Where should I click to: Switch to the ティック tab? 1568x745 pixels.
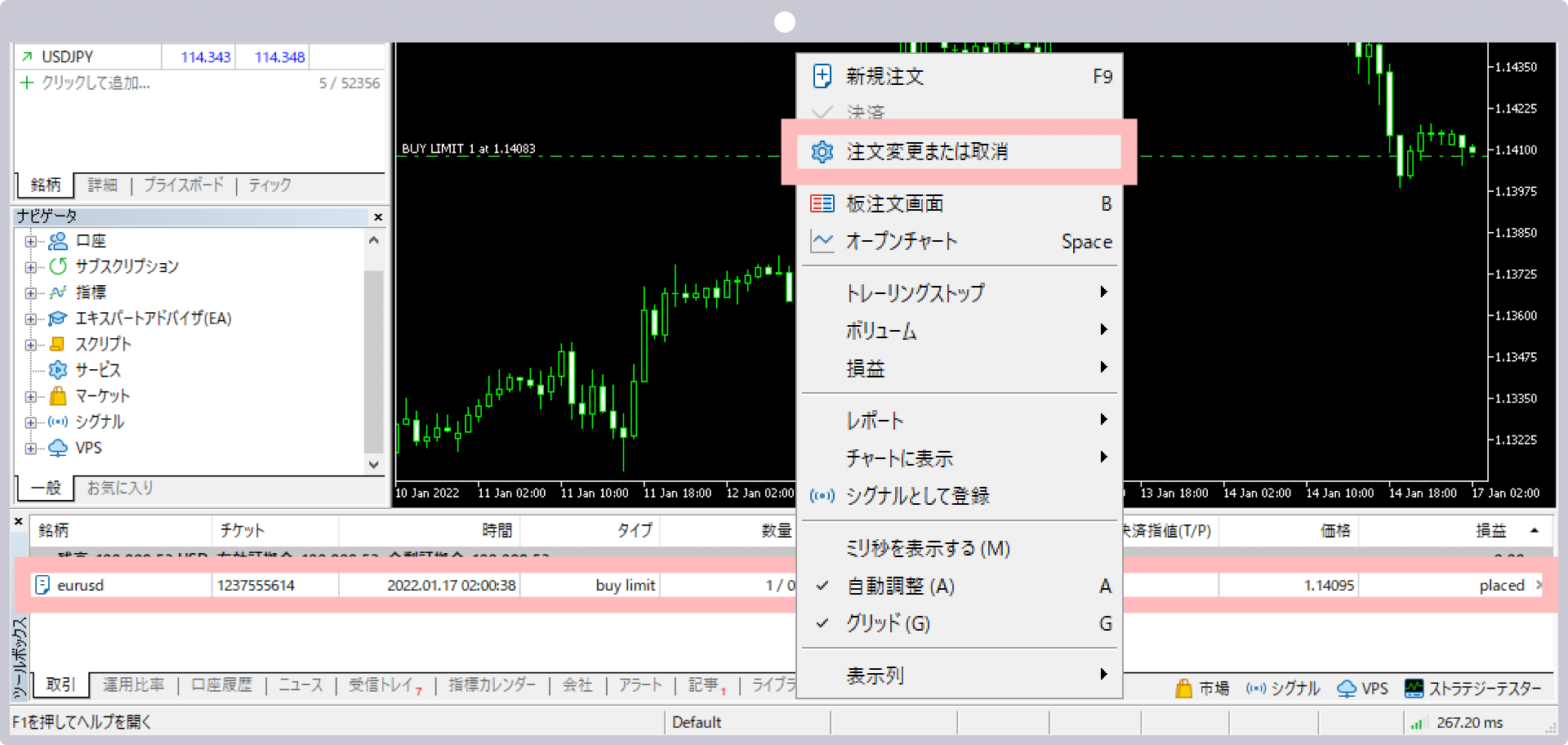click(x=270, y=185)
